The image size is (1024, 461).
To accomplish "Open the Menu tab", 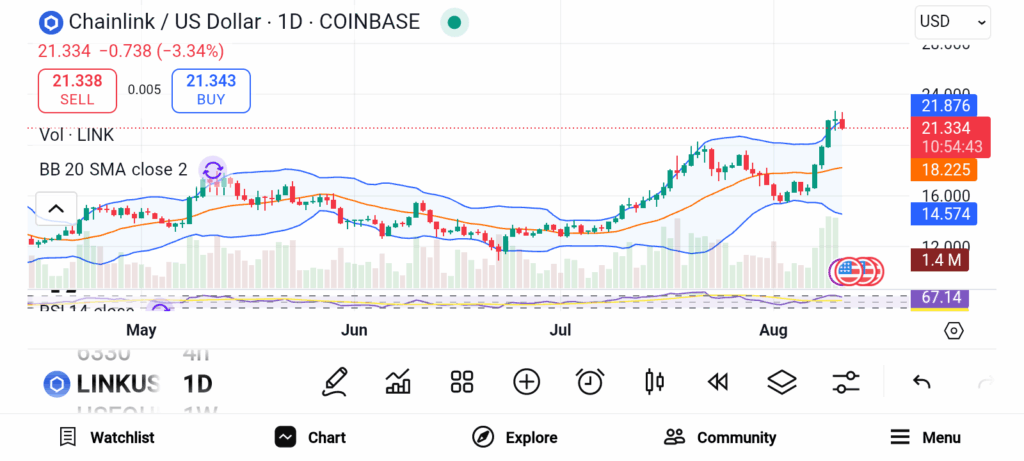I will tap(925, 437).
